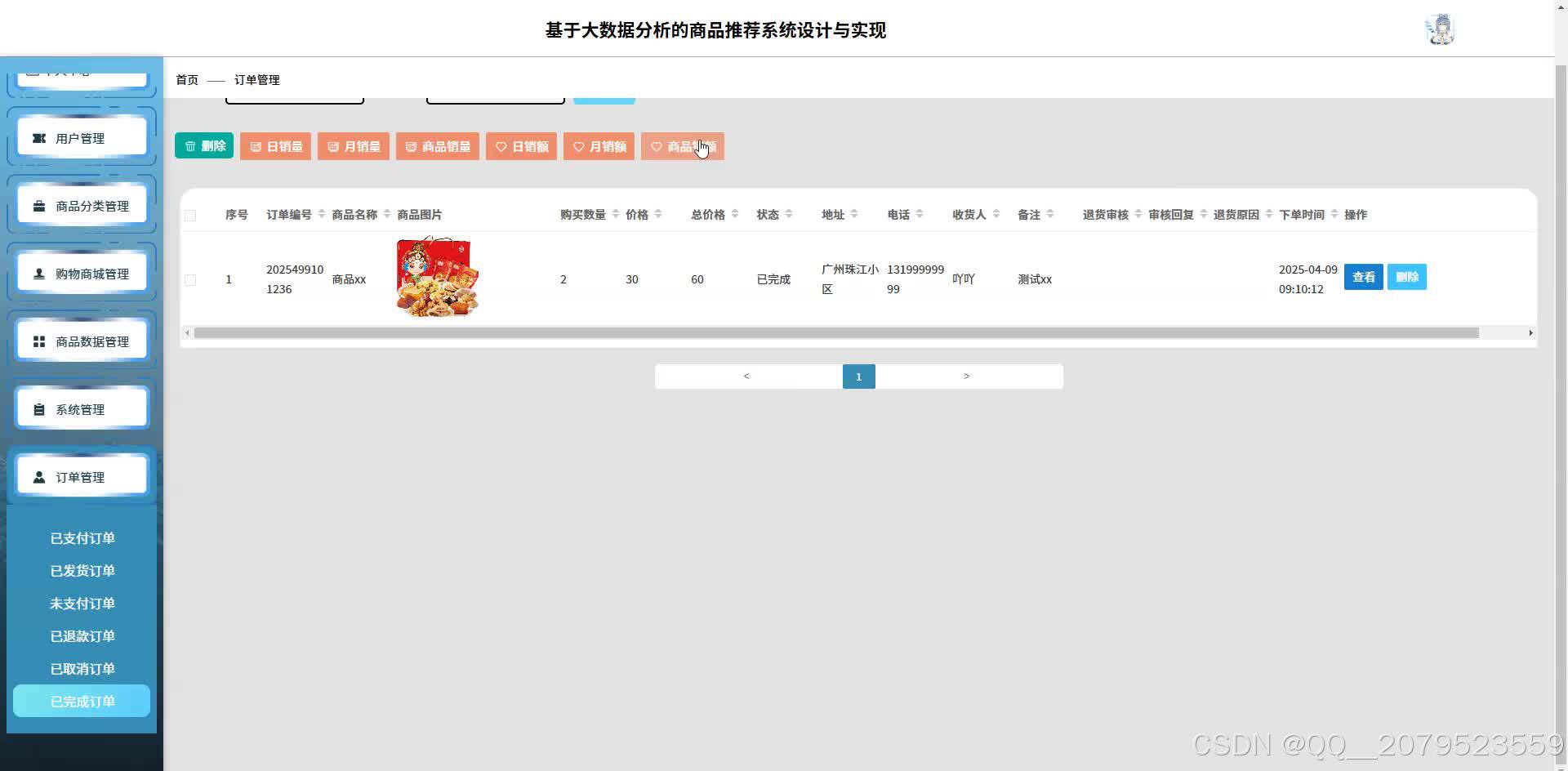Sort by 总价格 column arrows
The width and height of the screenshot is (1568, 771).
(x=735, y=214)
